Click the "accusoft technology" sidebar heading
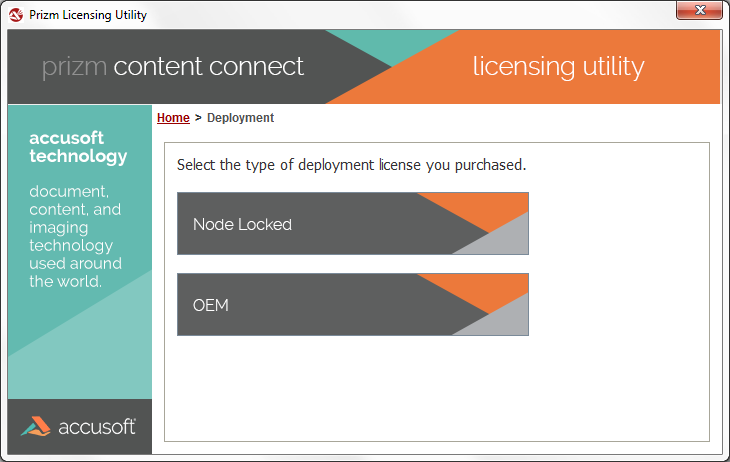730x462 pixels. [78, 147]
